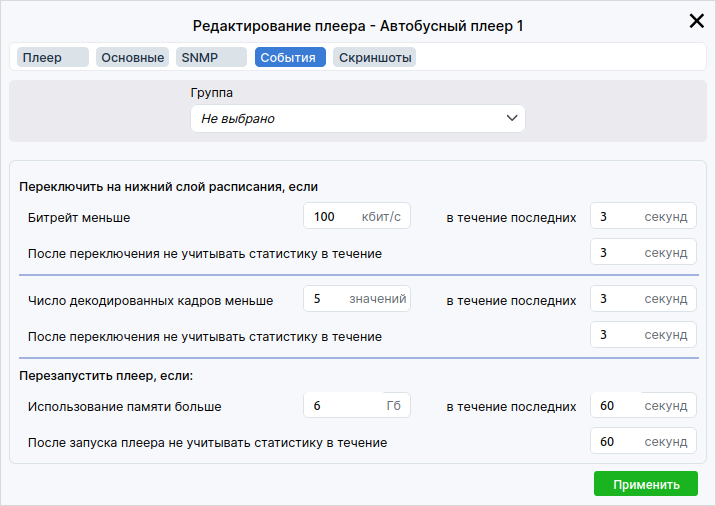The image size is (716, 506).
Task: Click heading Переключить на нижний слой расписания, если
Action: [x=168, y=187]
